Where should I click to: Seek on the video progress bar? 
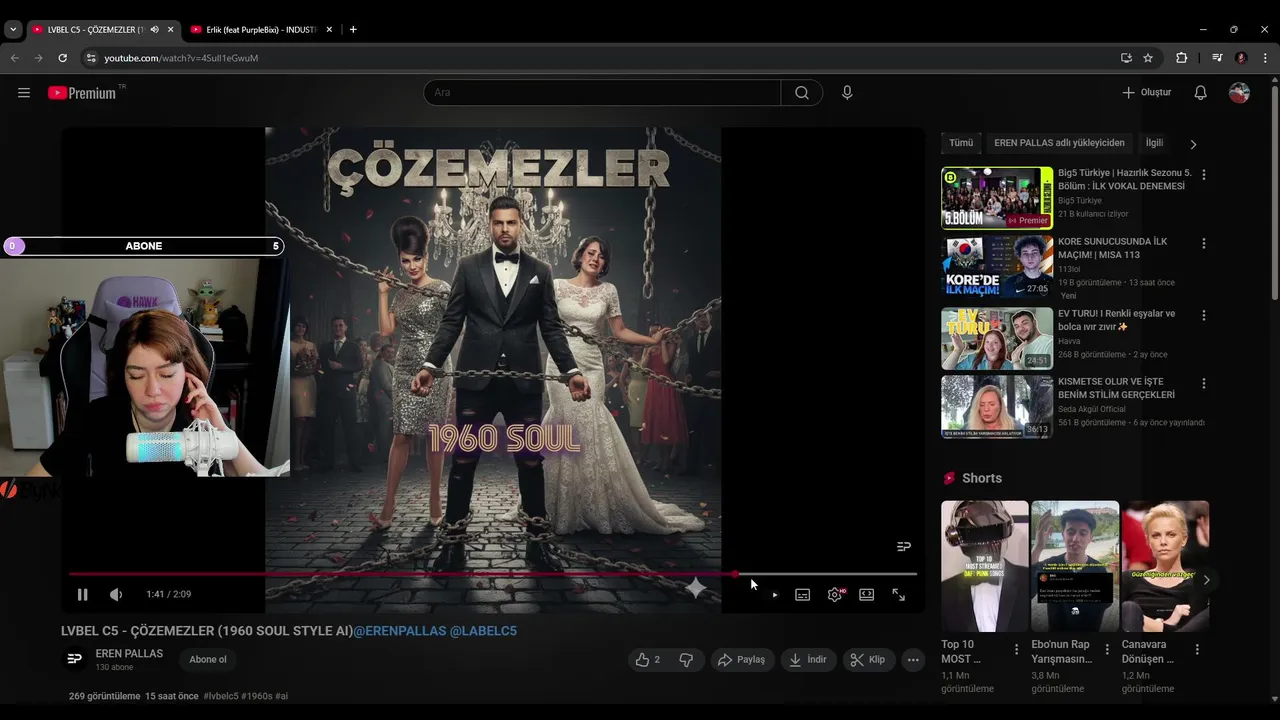(x=492, y=574)
